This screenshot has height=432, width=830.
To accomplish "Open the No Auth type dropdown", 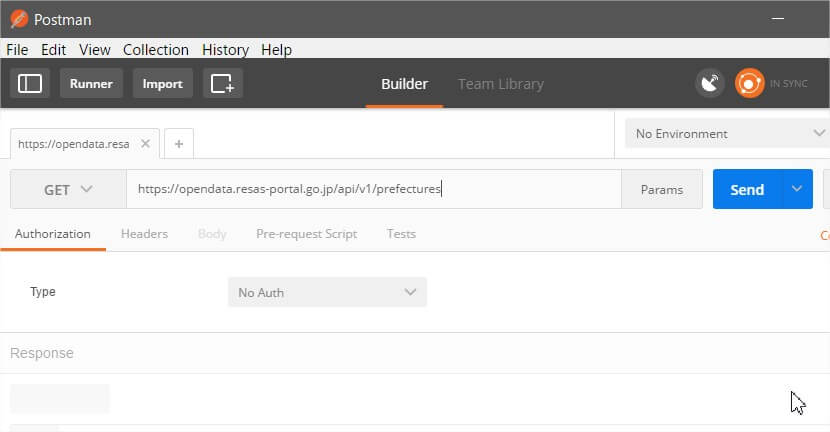I will [x=327, y=292].
